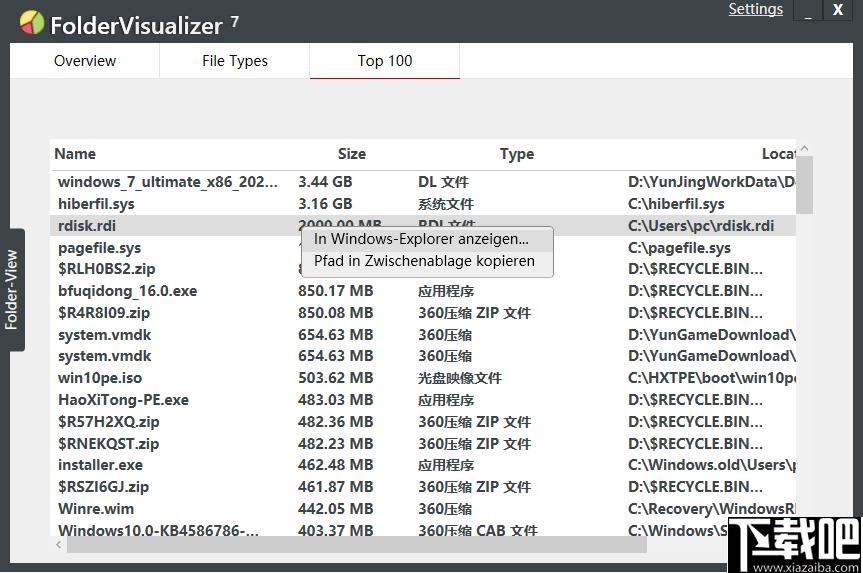Click the 442.05 MB size value

tap(335, 509)
